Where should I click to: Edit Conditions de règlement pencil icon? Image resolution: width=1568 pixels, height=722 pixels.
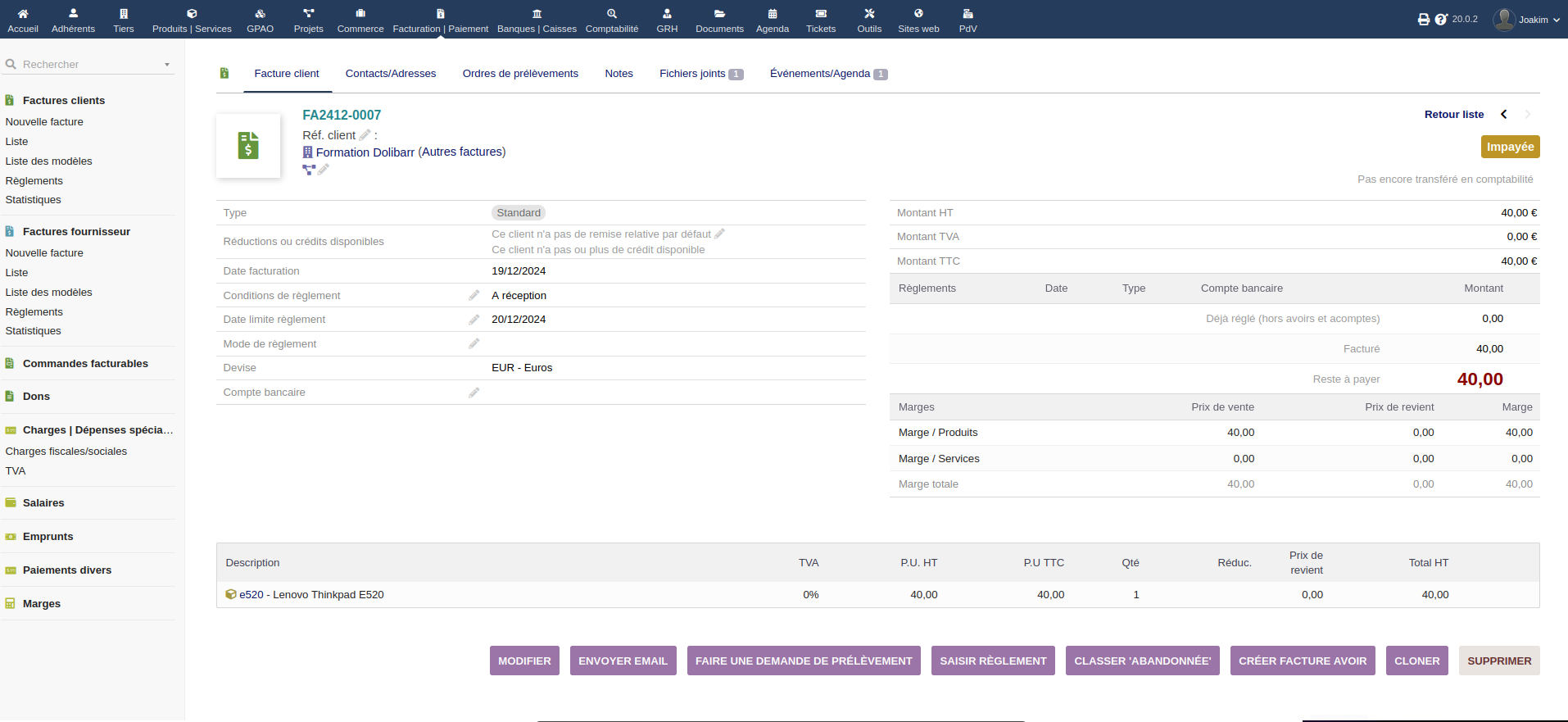[x=474, y=295]
